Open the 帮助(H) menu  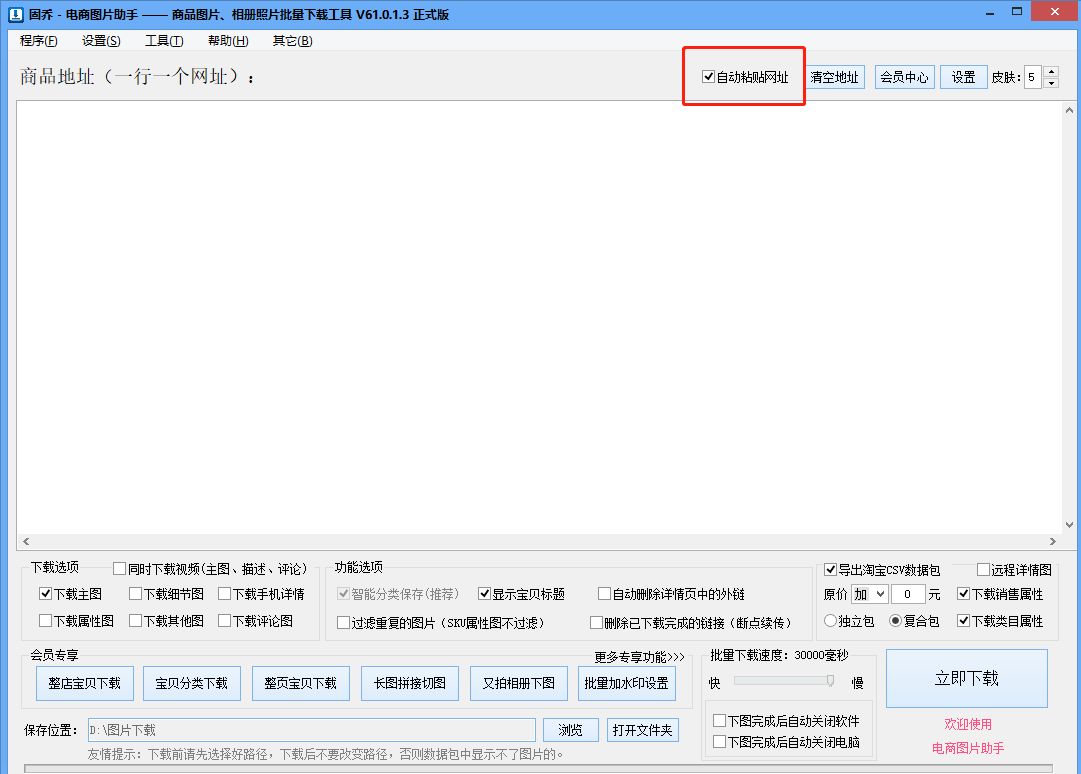pyautogui.click(x=228, y=41)
